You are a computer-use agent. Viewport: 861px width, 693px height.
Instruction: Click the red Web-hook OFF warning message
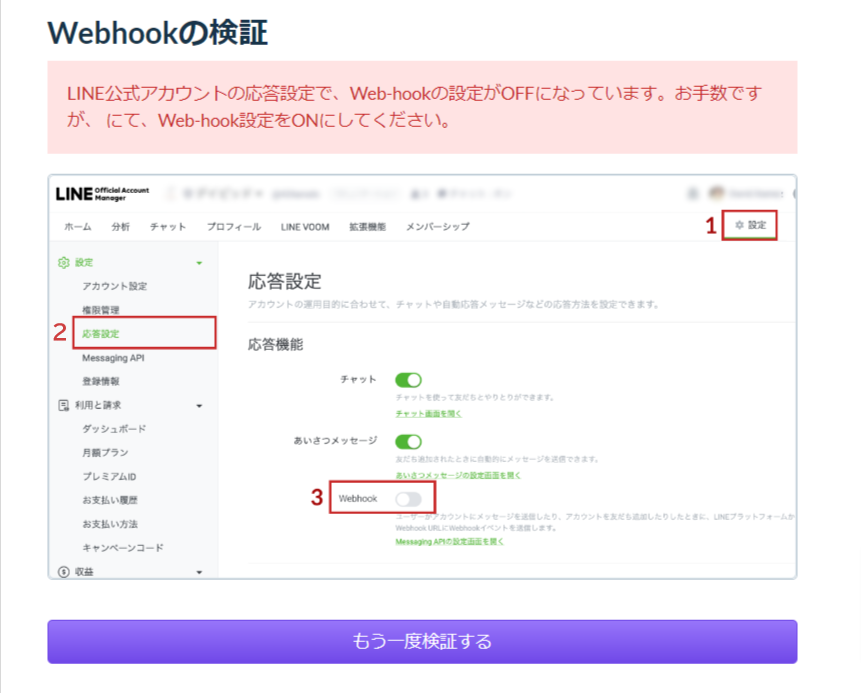(x=422, y=107)
